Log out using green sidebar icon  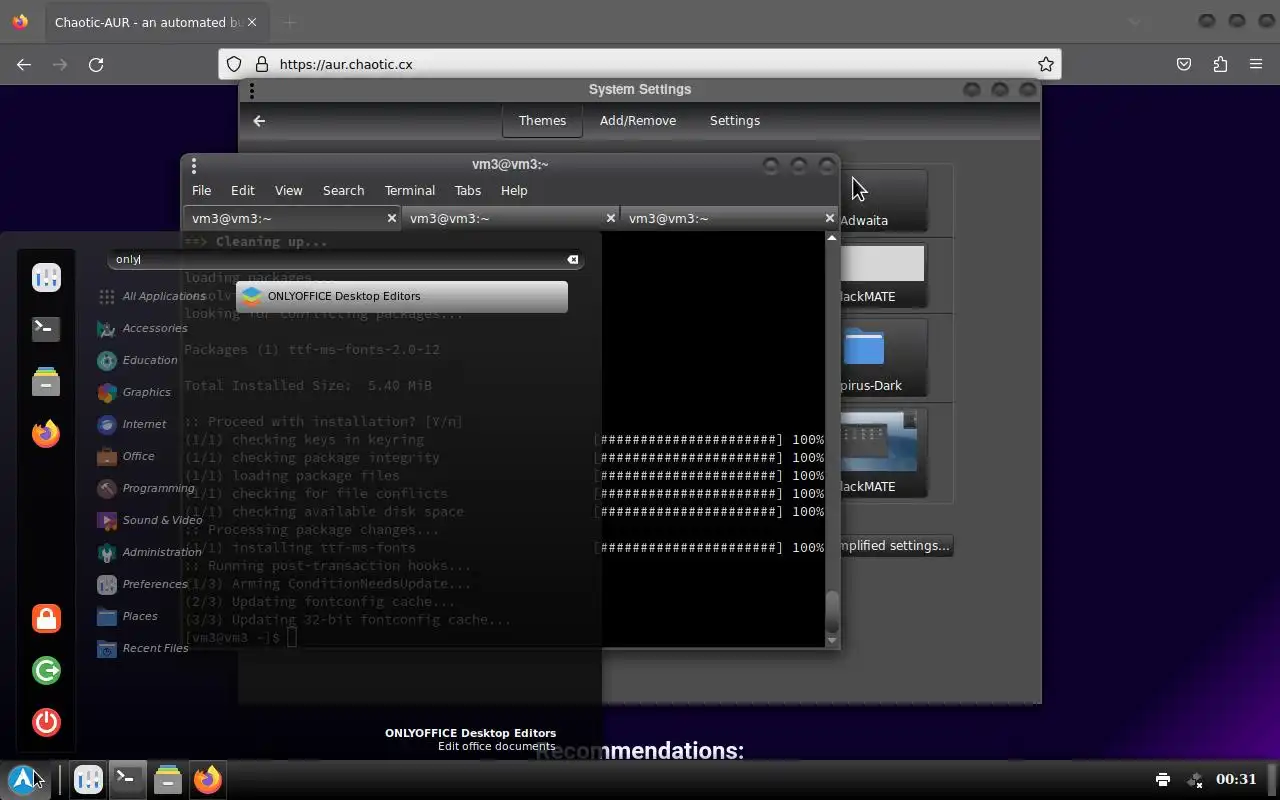(x=46, y=670)
